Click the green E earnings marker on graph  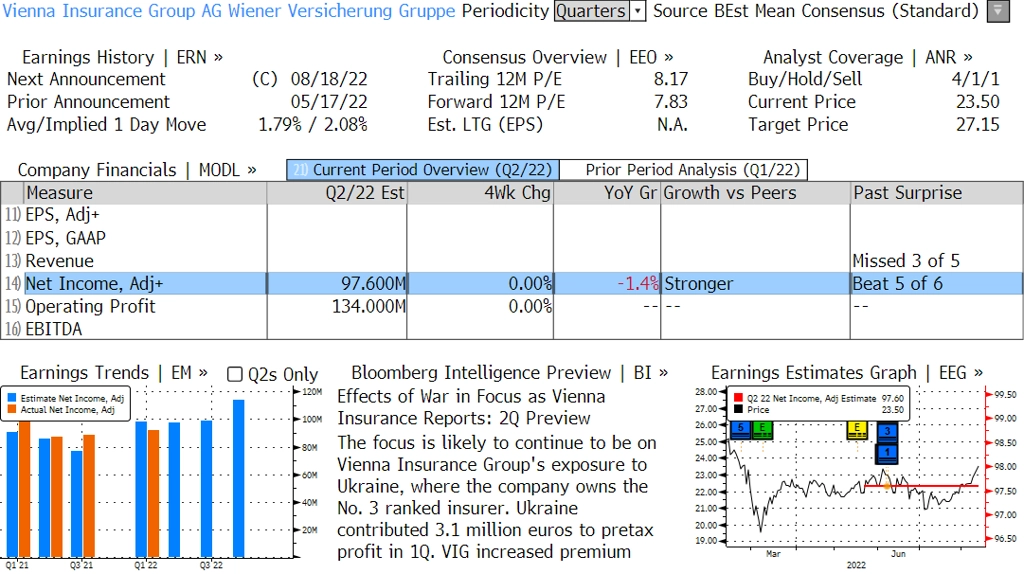pyautogui.click(x=762, y=429)
